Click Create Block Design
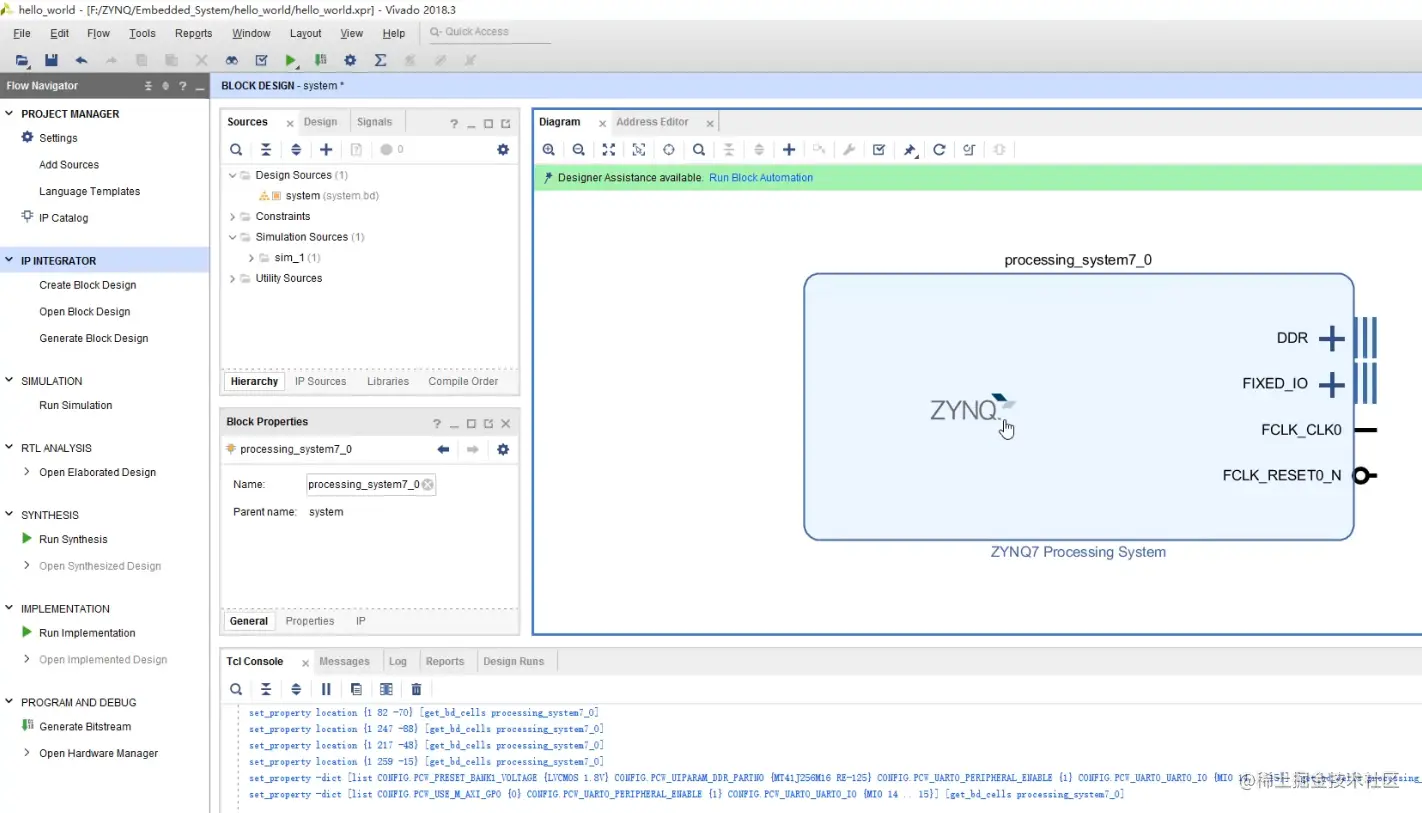1422x813 pixels. [x=87, y=285]
